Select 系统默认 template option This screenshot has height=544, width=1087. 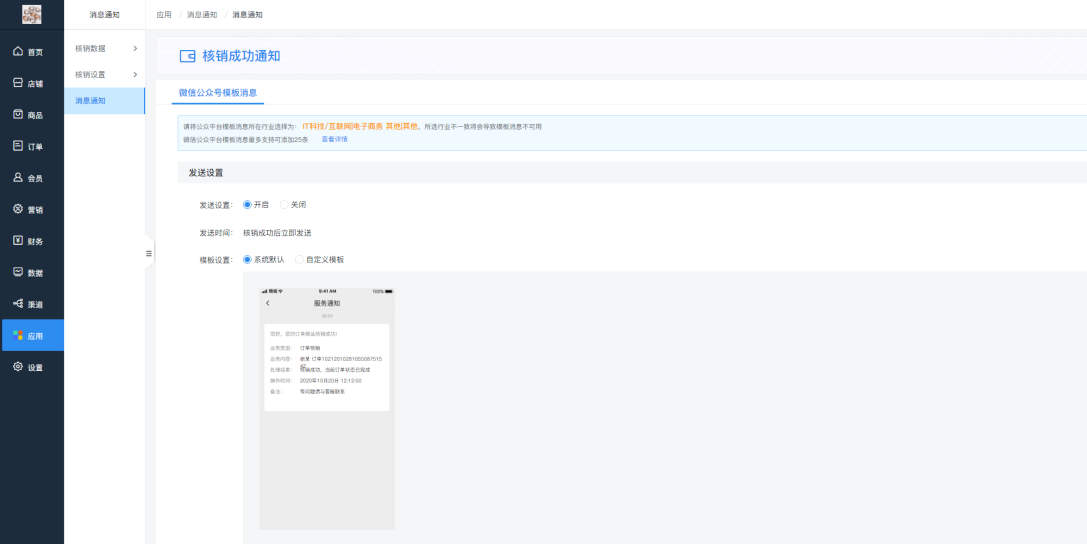pos(248,259)
